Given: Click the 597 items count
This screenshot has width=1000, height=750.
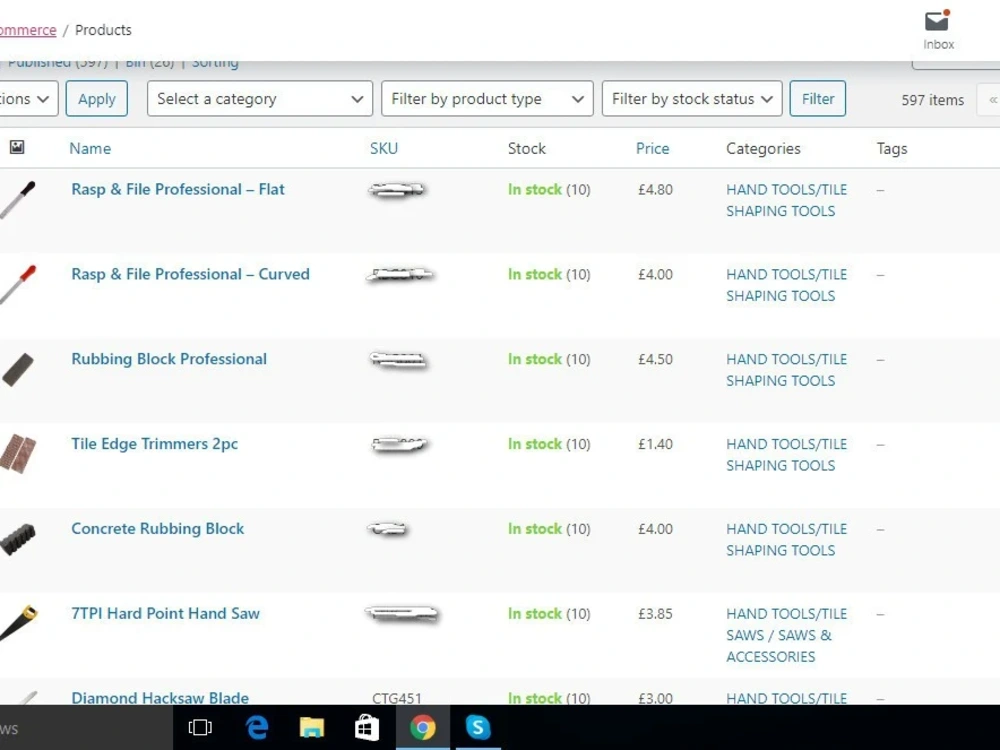Looking at the screenshot, I should click(932, 100).
